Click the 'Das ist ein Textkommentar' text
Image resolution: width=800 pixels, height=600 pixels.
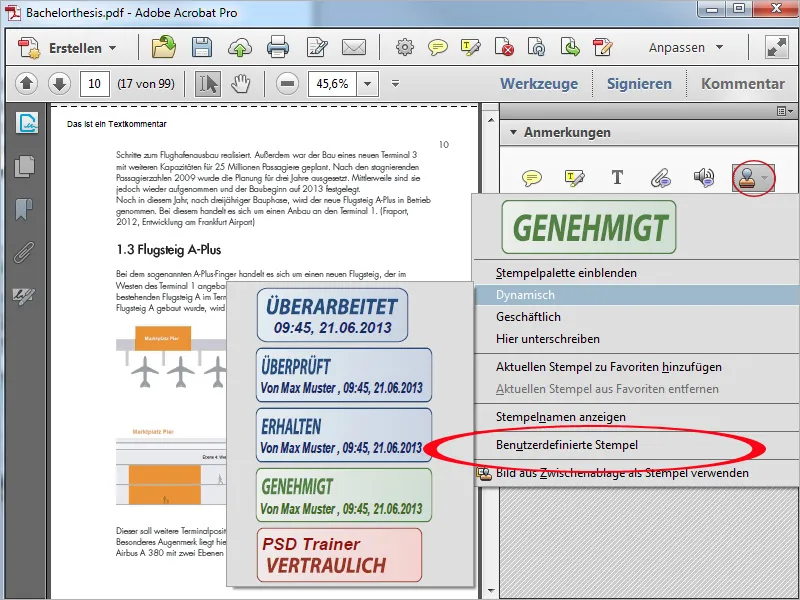[117, 124]
